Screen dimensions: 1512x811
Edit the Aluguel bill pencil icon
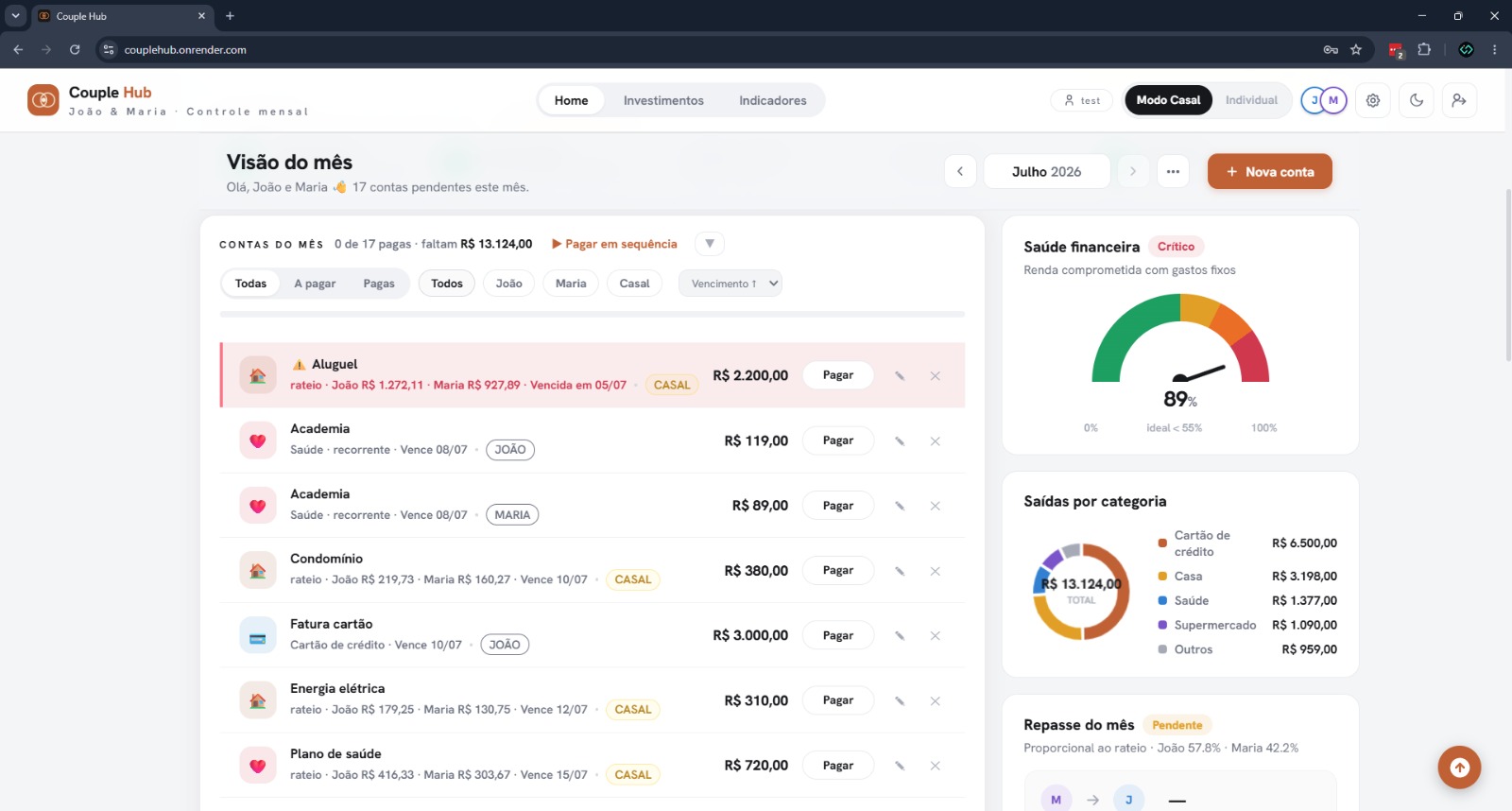tap(900, 376)
